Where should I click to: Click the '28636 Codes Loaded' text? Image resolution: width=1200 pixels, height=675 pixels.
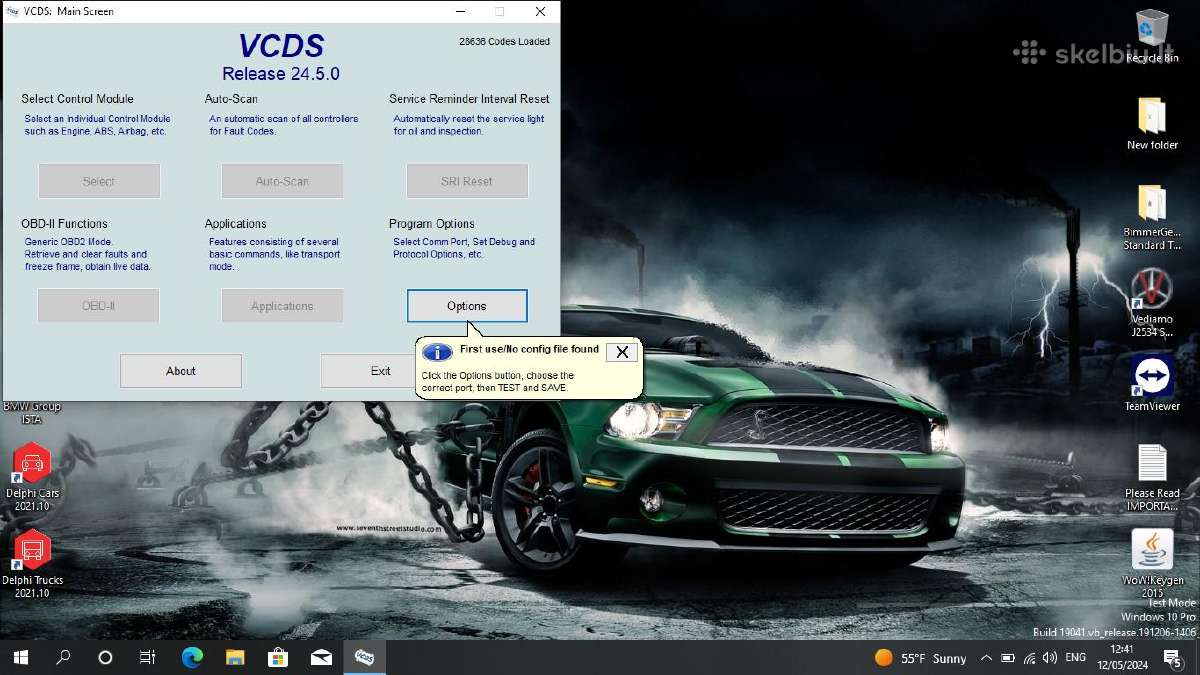click(x=504, y=42)
